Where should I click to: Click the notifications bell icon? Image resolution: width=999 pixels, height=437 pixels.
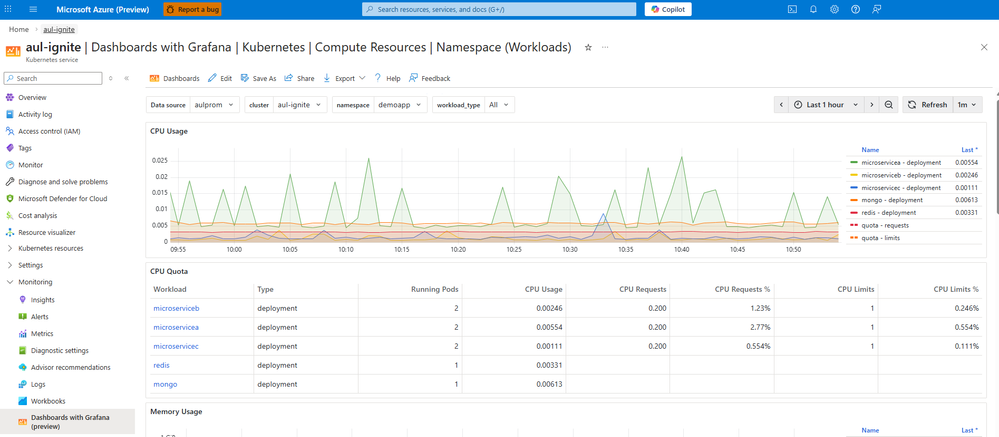pyautogui.click(x=813, y=9)
